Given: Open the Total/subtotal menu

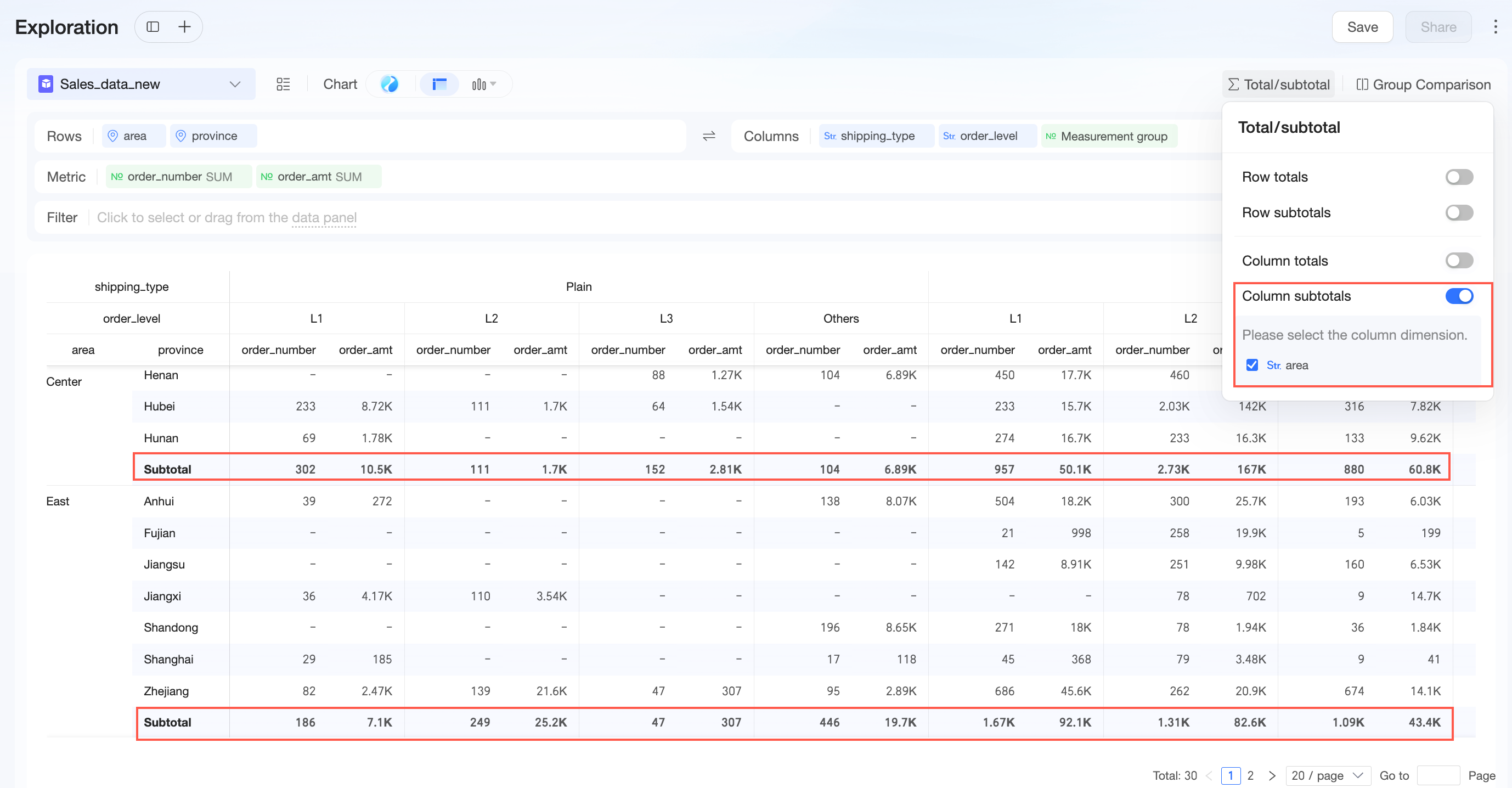Looking at the screenshot, I should click(1278, 85).
